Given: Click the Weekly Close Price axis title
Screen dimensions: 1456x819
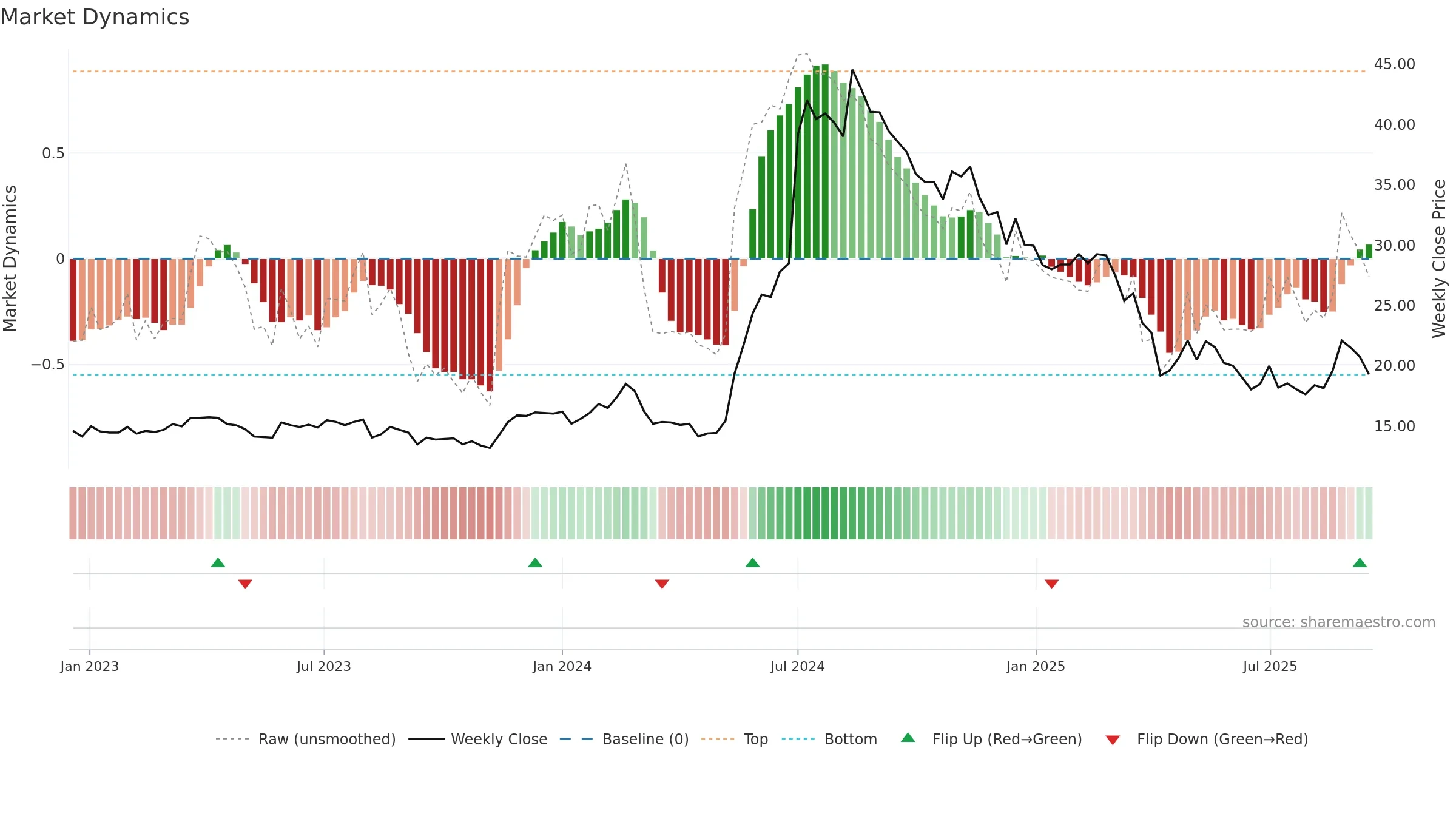Looking at the screenshot, I should point(1439,258).
